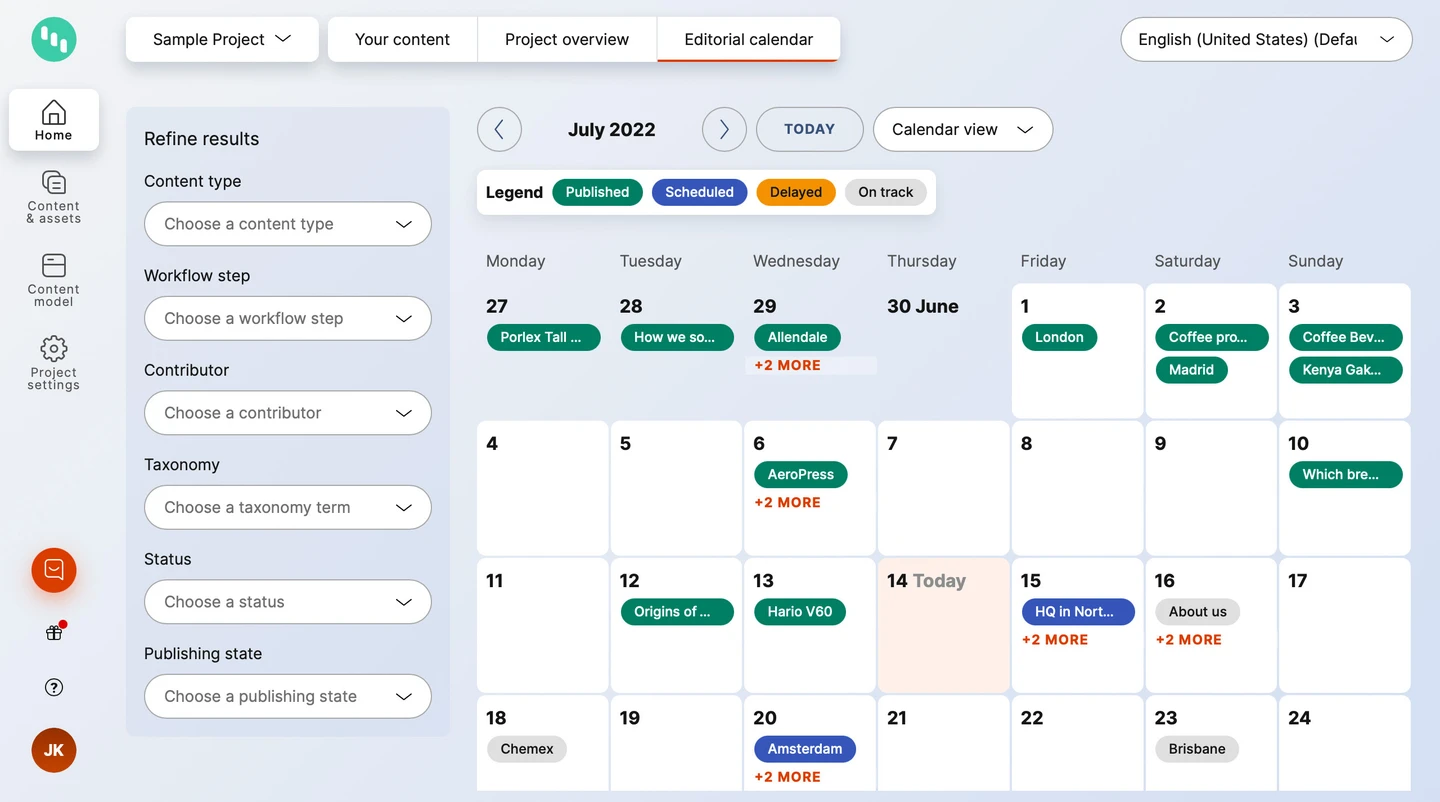Switch to the Project overview tab
The width and height of the screenshot is (1440, 802).
tap(567, 40)
